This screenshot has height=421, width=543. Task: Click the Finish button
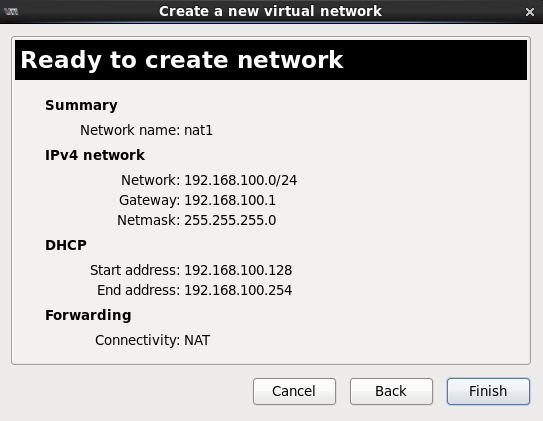tap(488, 391)
